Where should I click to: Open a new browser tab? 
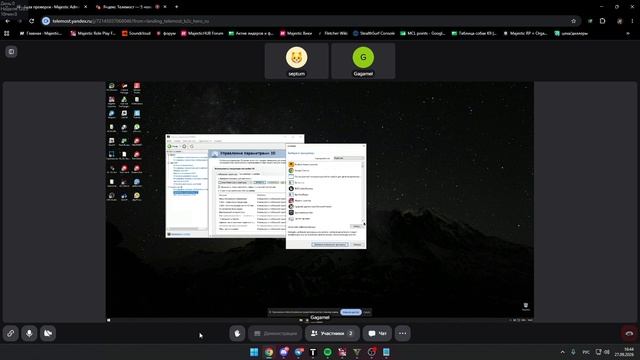177,7
